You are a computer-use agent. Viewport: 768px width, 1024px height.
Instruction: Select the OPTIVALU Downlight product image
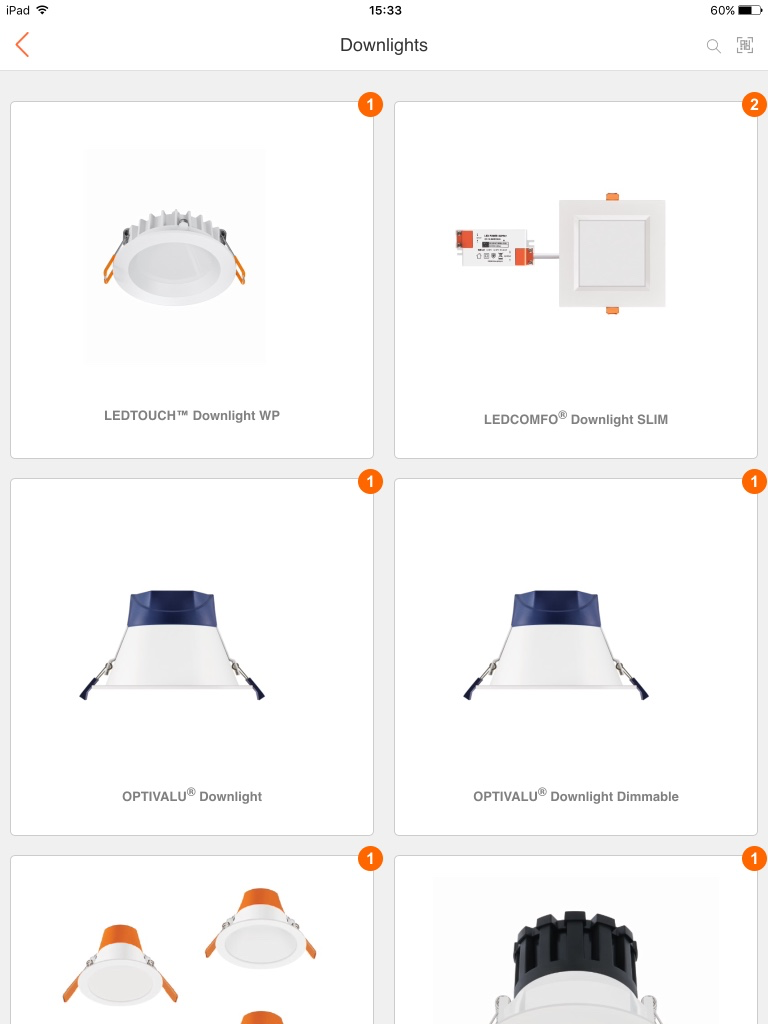[172, 645]
